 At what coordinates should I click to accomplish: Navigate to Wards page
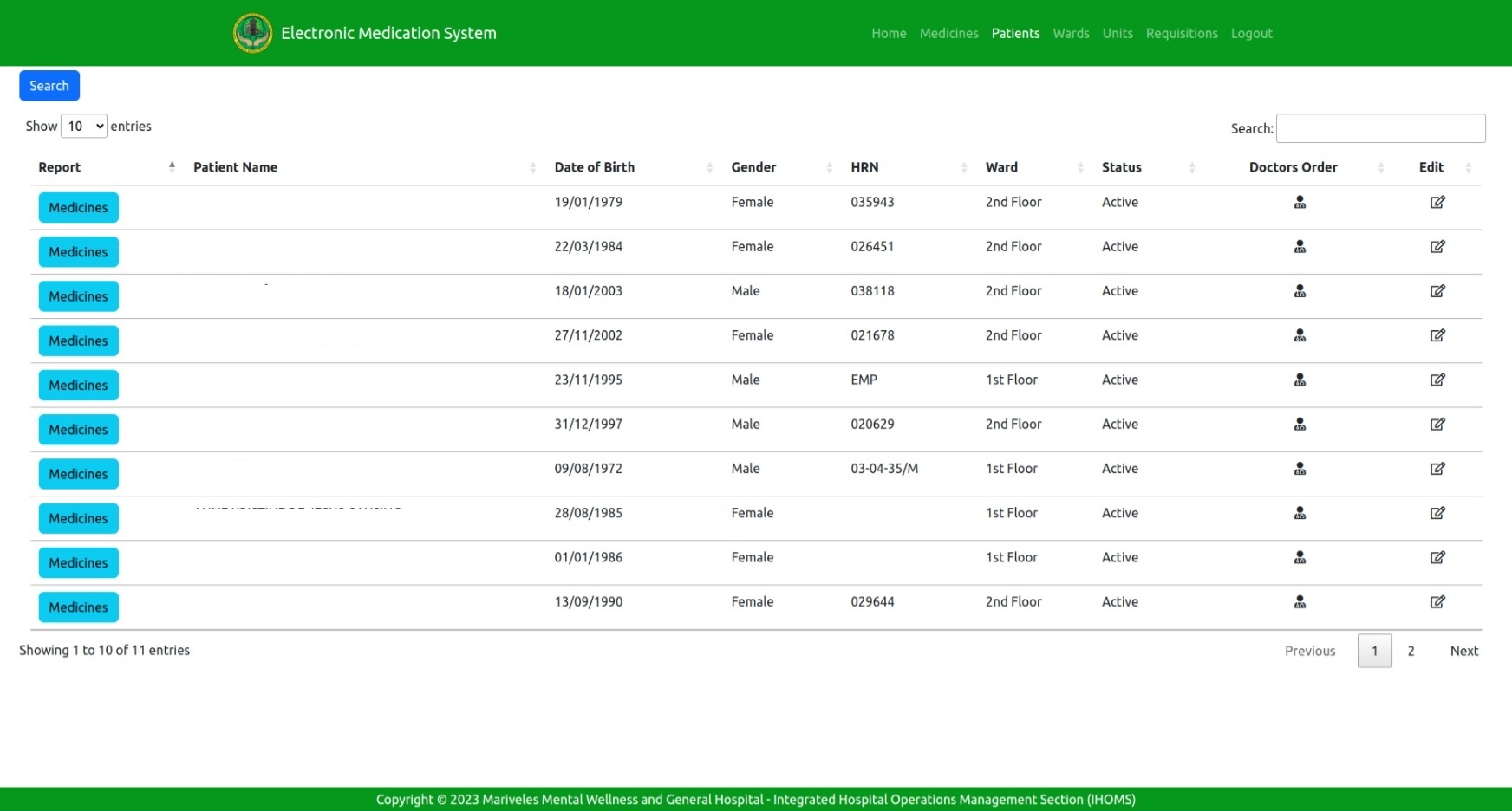(x=1071, y=34)
